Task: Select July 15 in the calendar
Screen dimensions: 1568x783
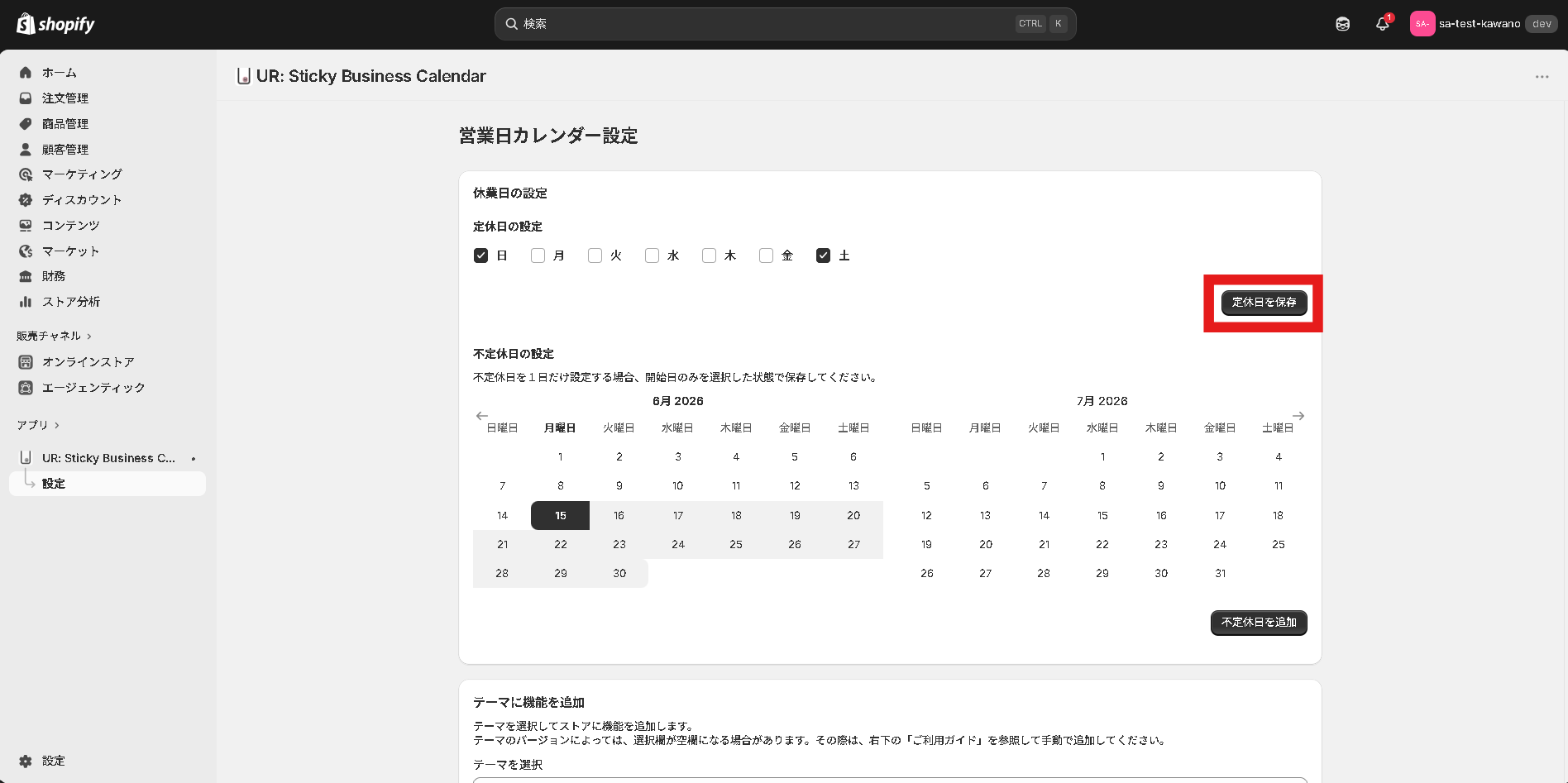Action: pyautogui.click(x=1102, y=516)
